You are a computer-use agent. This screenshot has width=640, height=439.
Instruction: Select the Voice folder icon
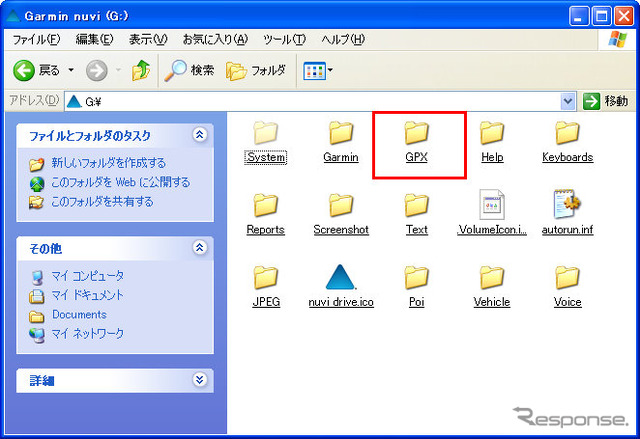pyautogui.click(x=567, y=277)
